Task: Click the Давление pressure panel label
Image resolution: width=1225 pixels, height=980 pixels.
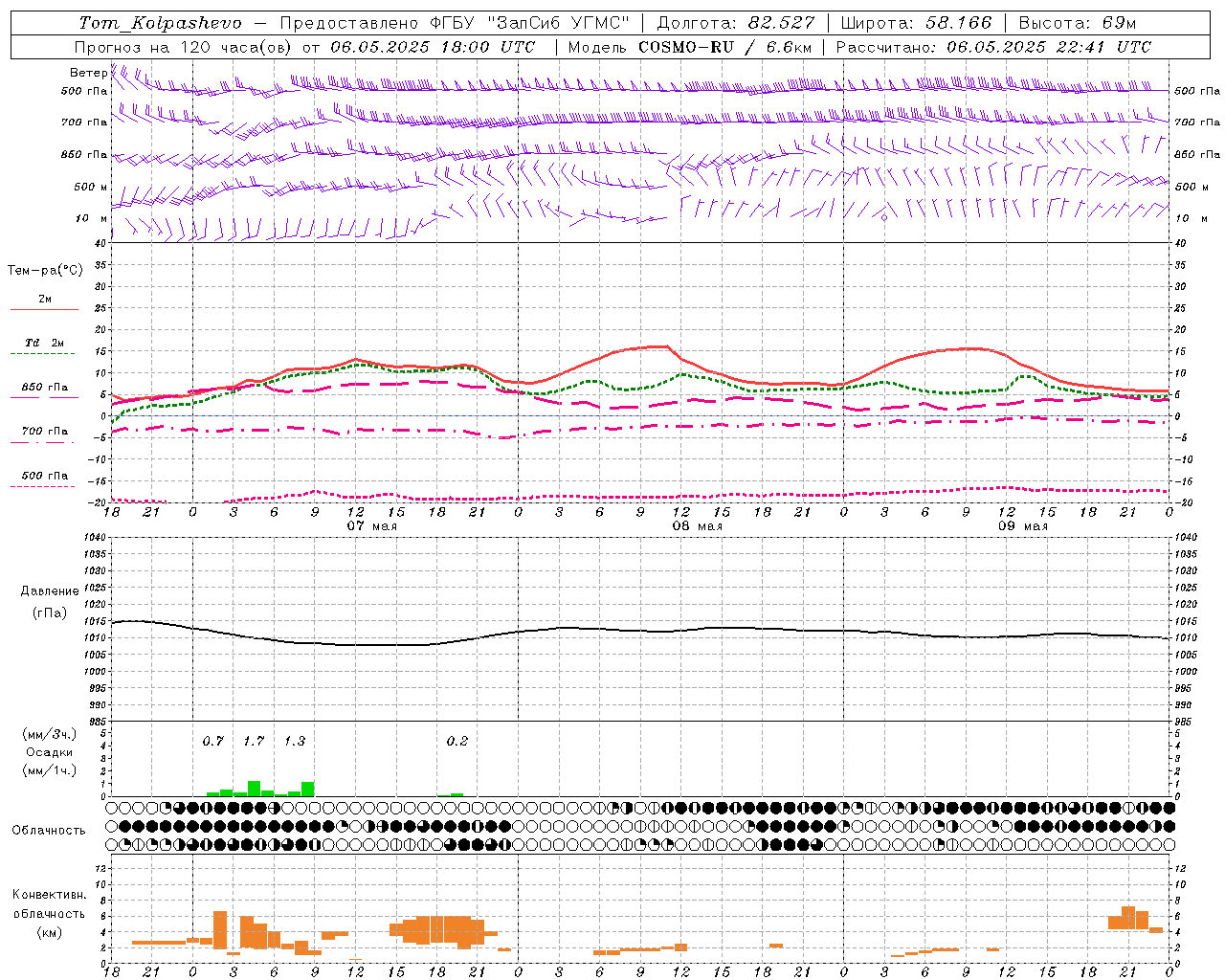Action: [50, 591]
